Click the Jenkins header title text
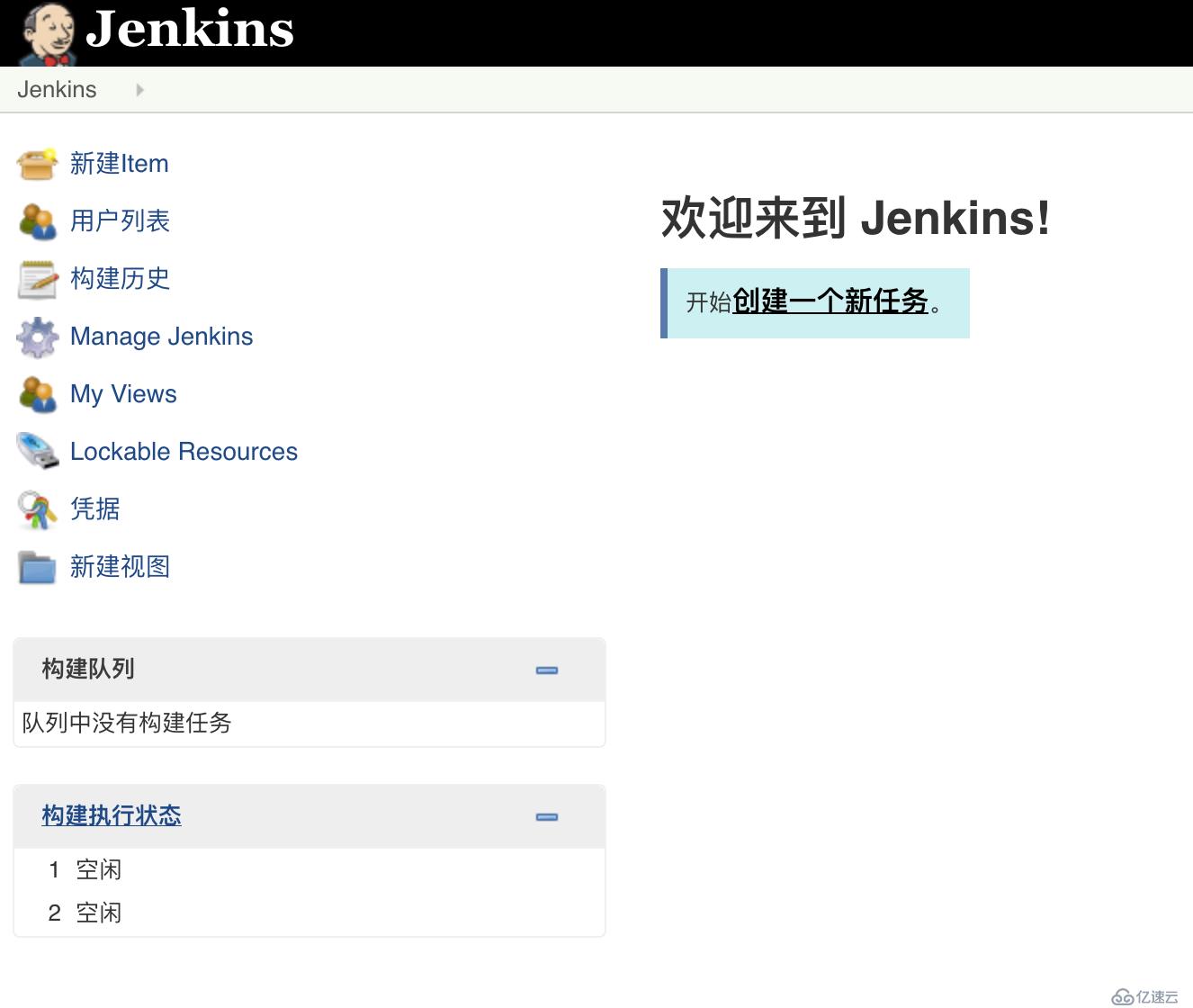This screenshot has height=1008, width=1193. pyautogui.click(x=190, y=29)
